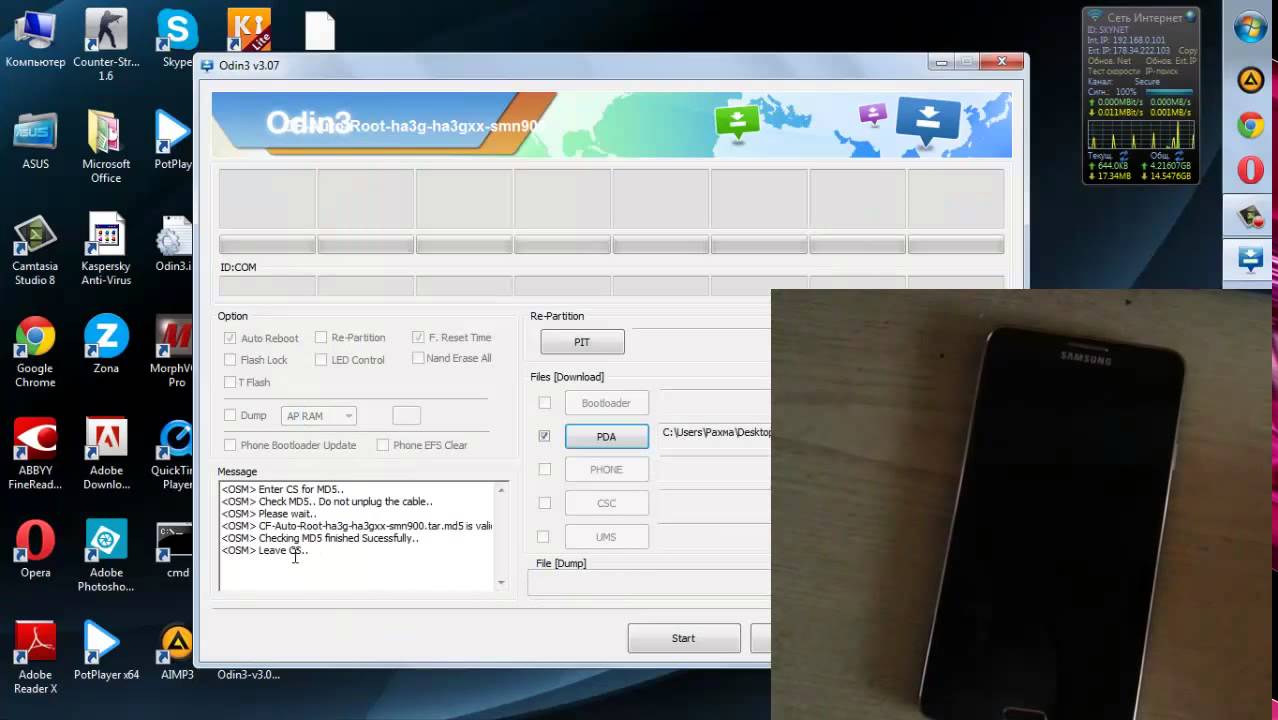Click the message log scroll-down arrow
The width and height of the screenshot is (1278, 720).
pos(501,583)
